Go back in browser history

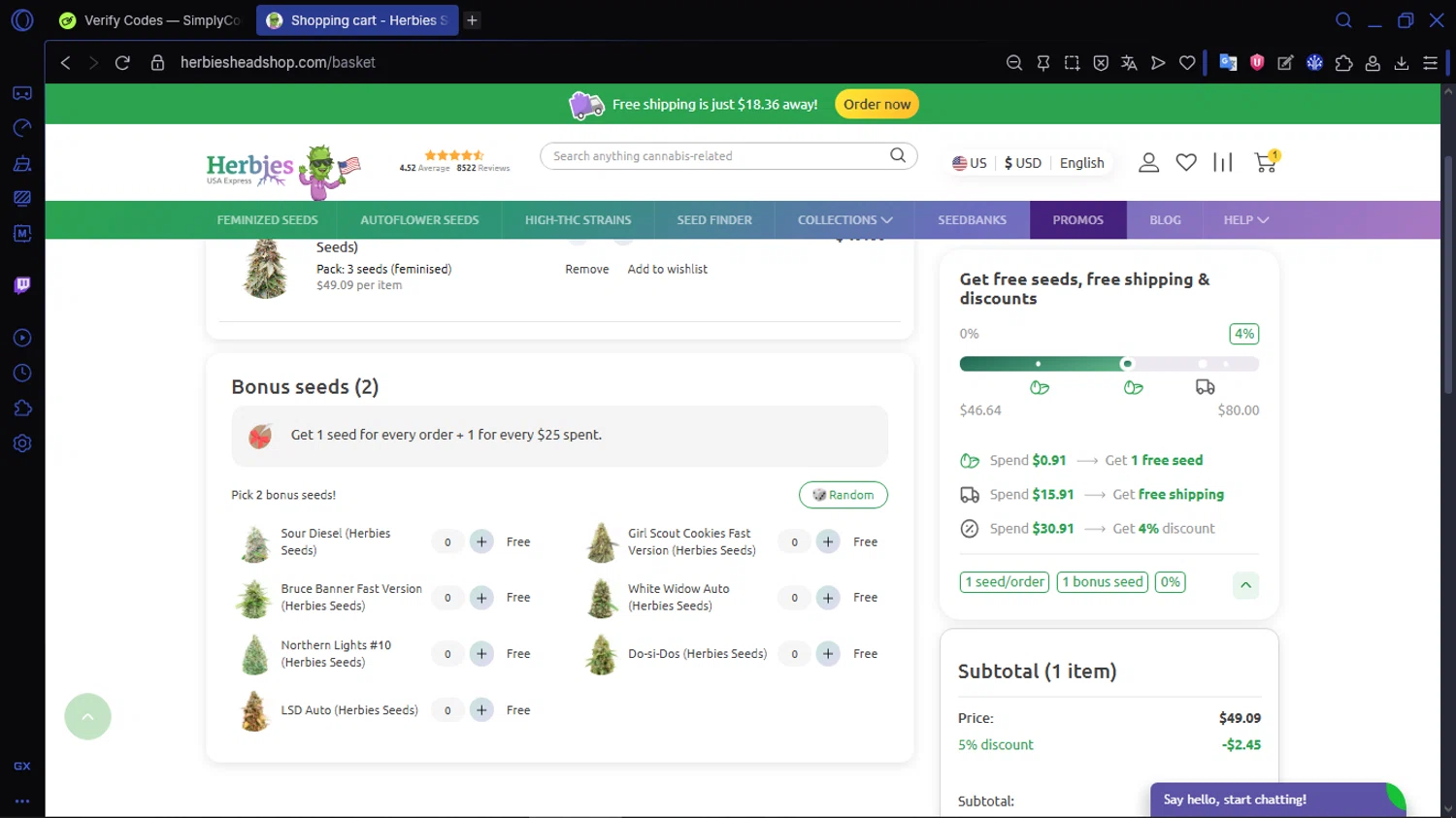click(x=65, y=62)
